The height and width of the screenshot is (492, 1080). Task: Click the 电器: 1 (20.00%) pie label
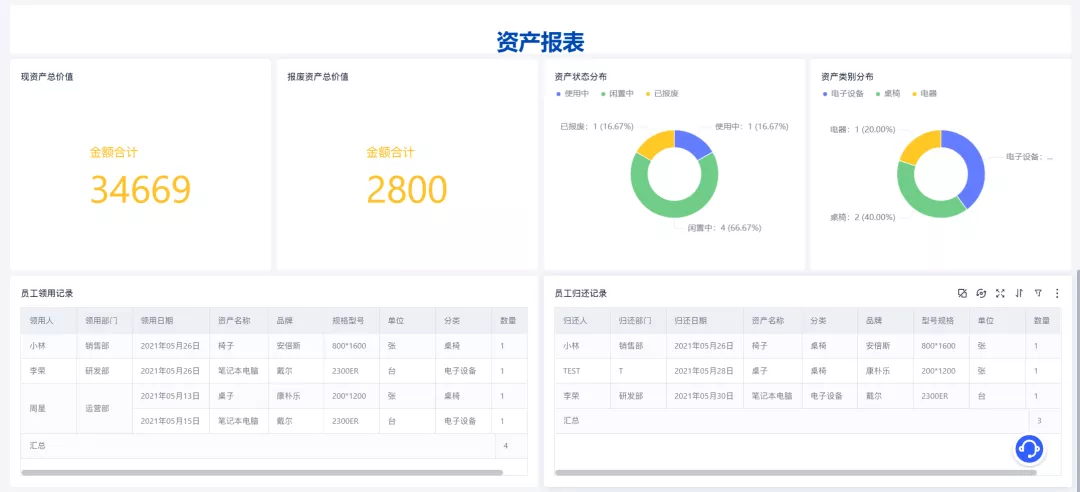(862, 130)
